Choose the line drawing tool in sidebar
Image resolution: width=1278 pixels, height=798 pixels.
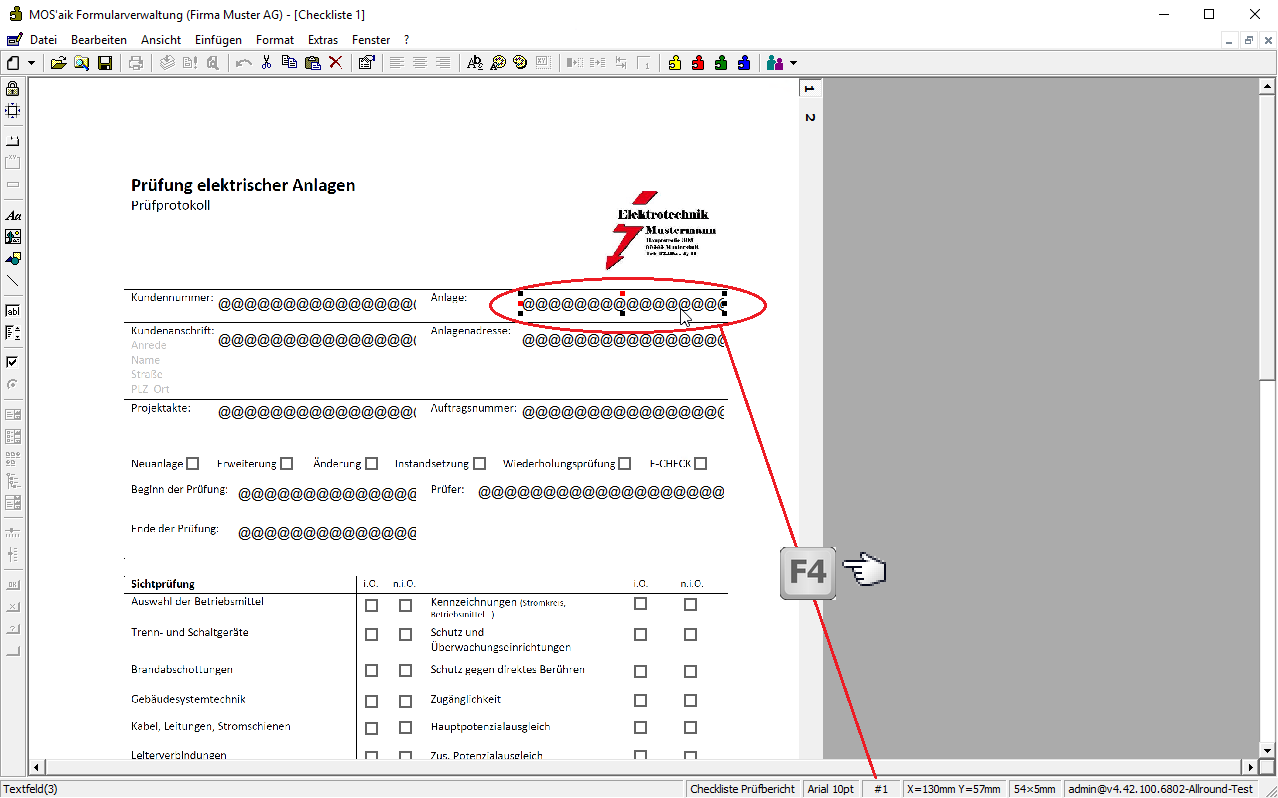click(13, 281)
